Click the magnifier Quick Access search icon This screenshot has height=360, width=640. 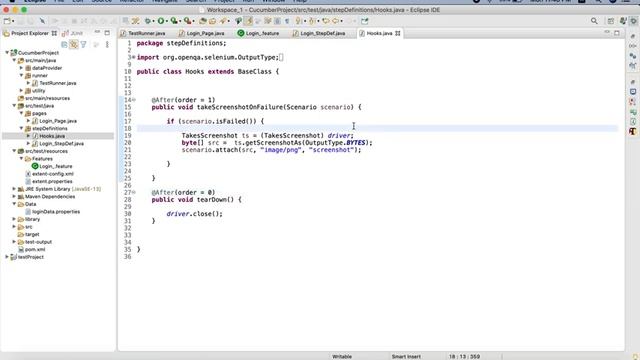point(594,21)
